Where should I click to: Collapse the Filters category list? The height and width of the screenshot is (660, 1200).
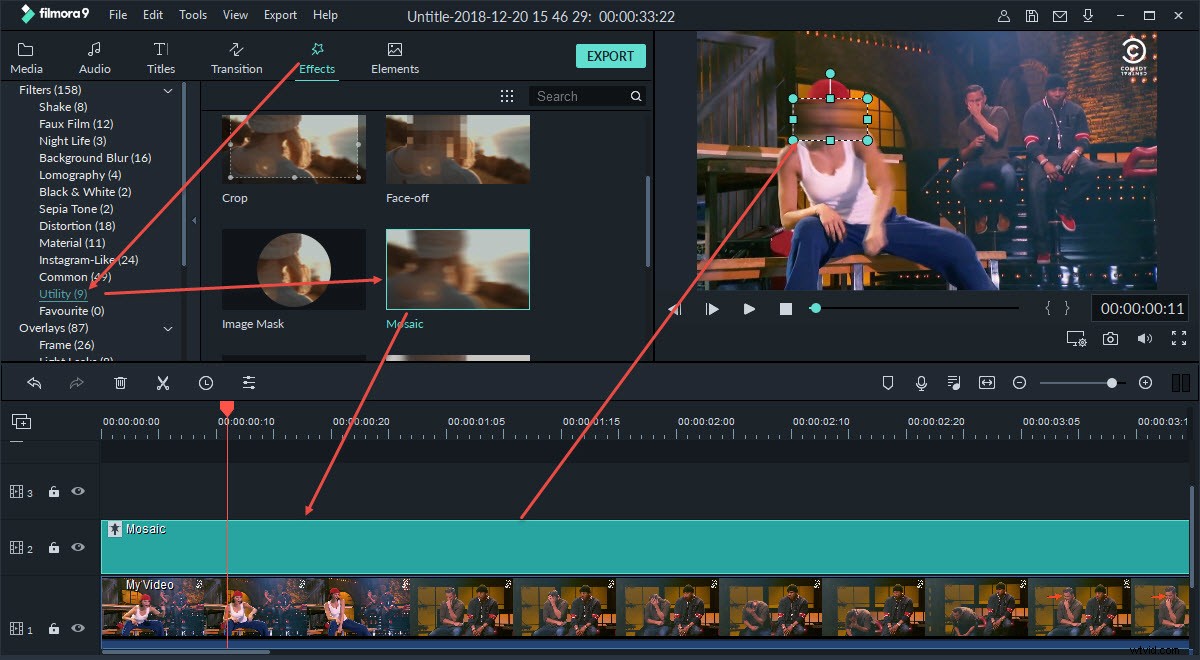click(168, 90)
